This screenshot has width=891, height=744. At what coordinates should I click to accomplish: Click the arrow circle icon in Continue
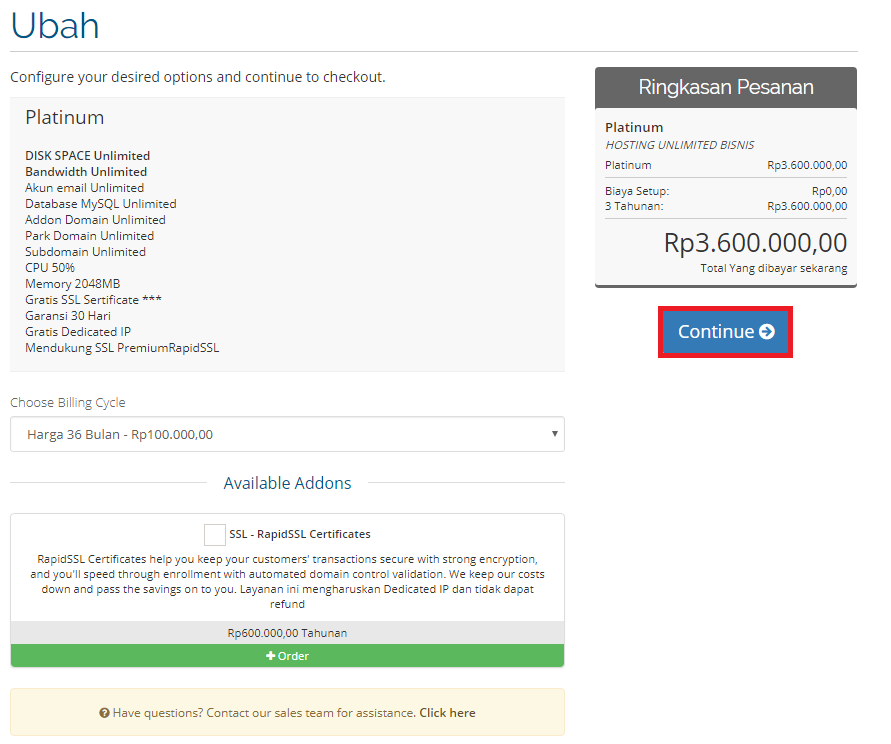click(767, 332)
